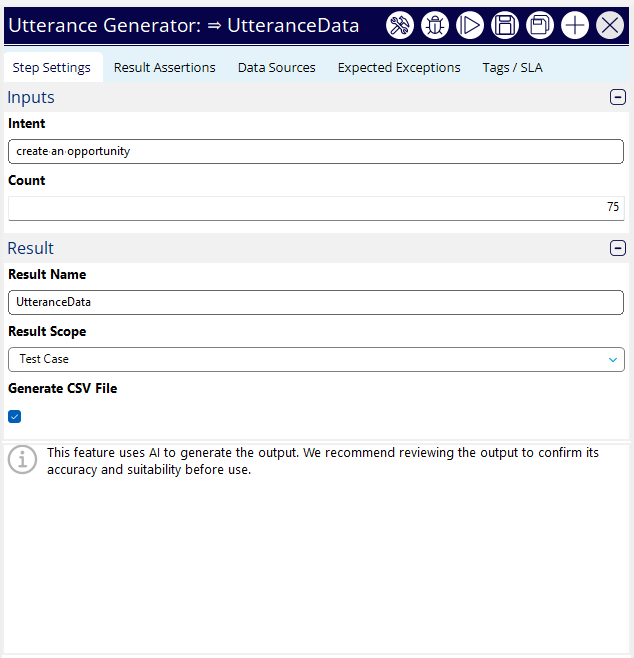Screen dimensions: 634x658
Task: Close the Utterance Generator panel with the X icon
Action: 610,26
